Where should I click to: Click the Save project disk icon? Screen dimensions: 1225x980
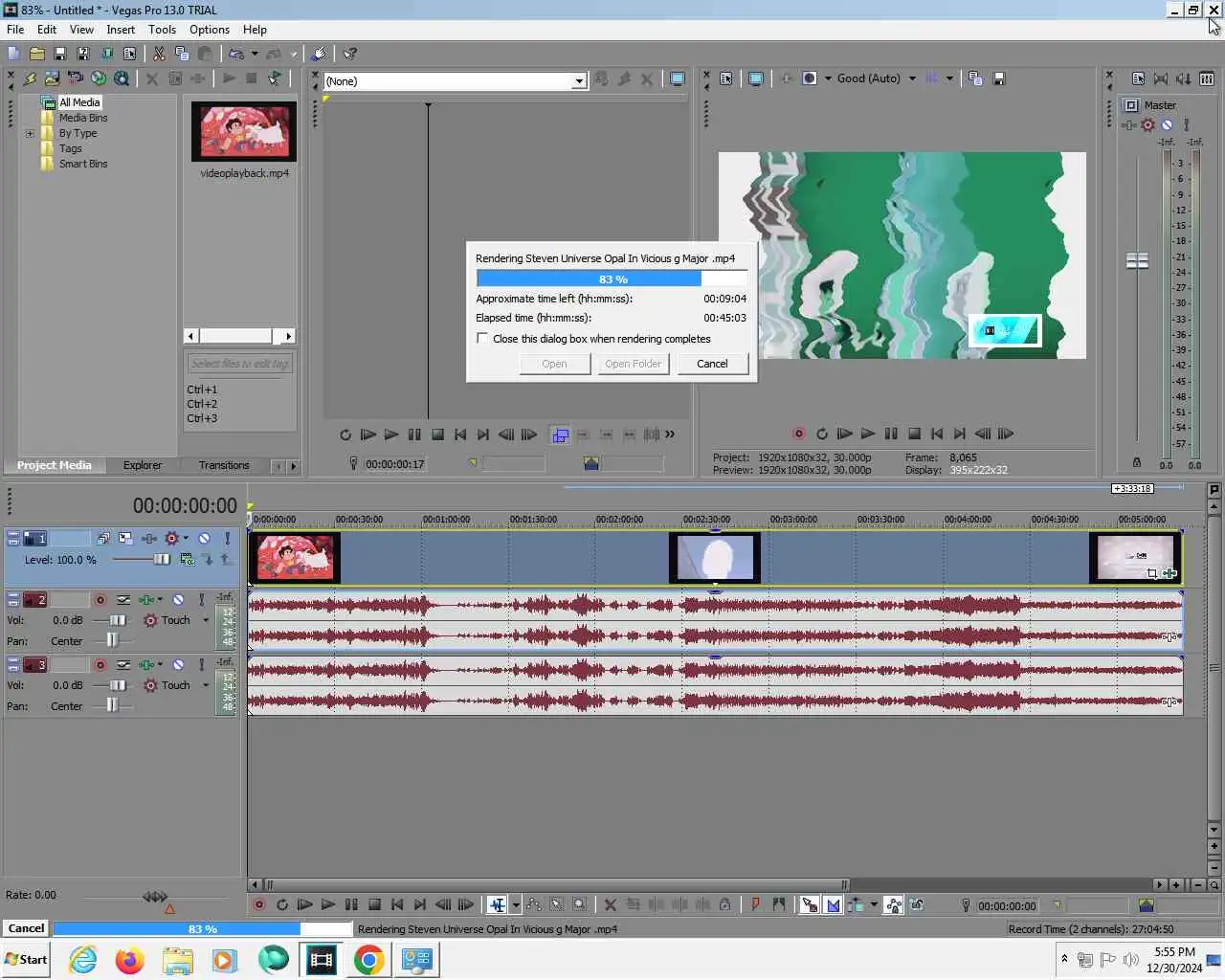pyautogui.click(x=59, y=54)
